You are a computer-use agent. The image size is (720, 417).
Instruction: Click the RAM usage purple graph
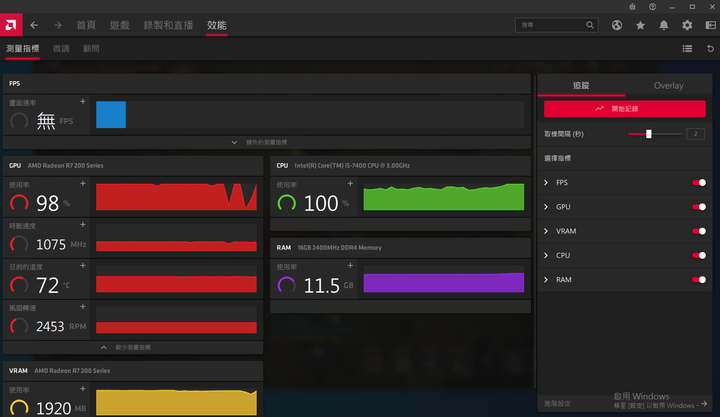pyautogui.click(x=444, y=279)
